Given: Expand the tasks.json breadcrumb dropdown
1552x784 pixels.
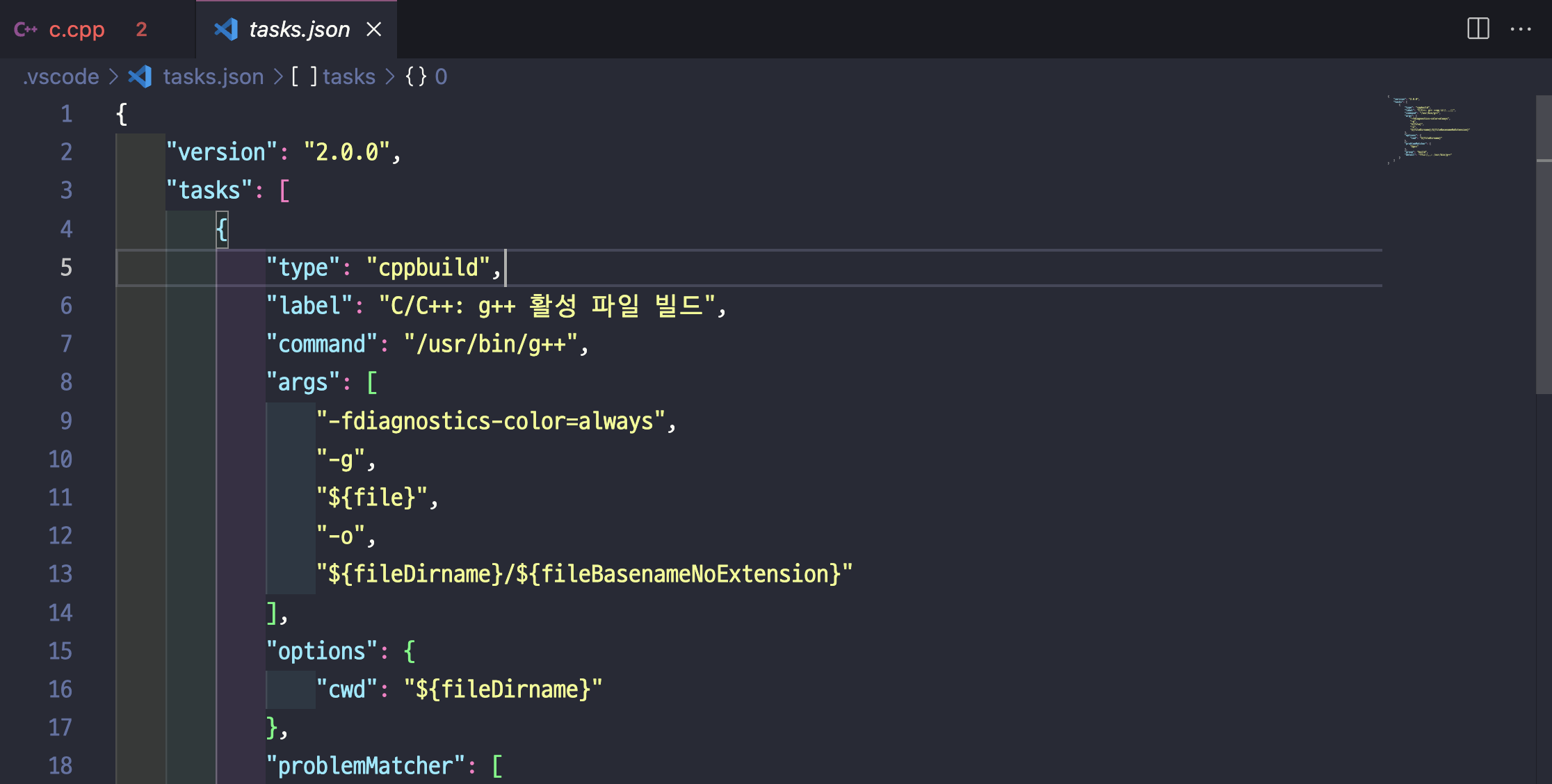Looking at the screenshot, I should [x=213, y=76].
